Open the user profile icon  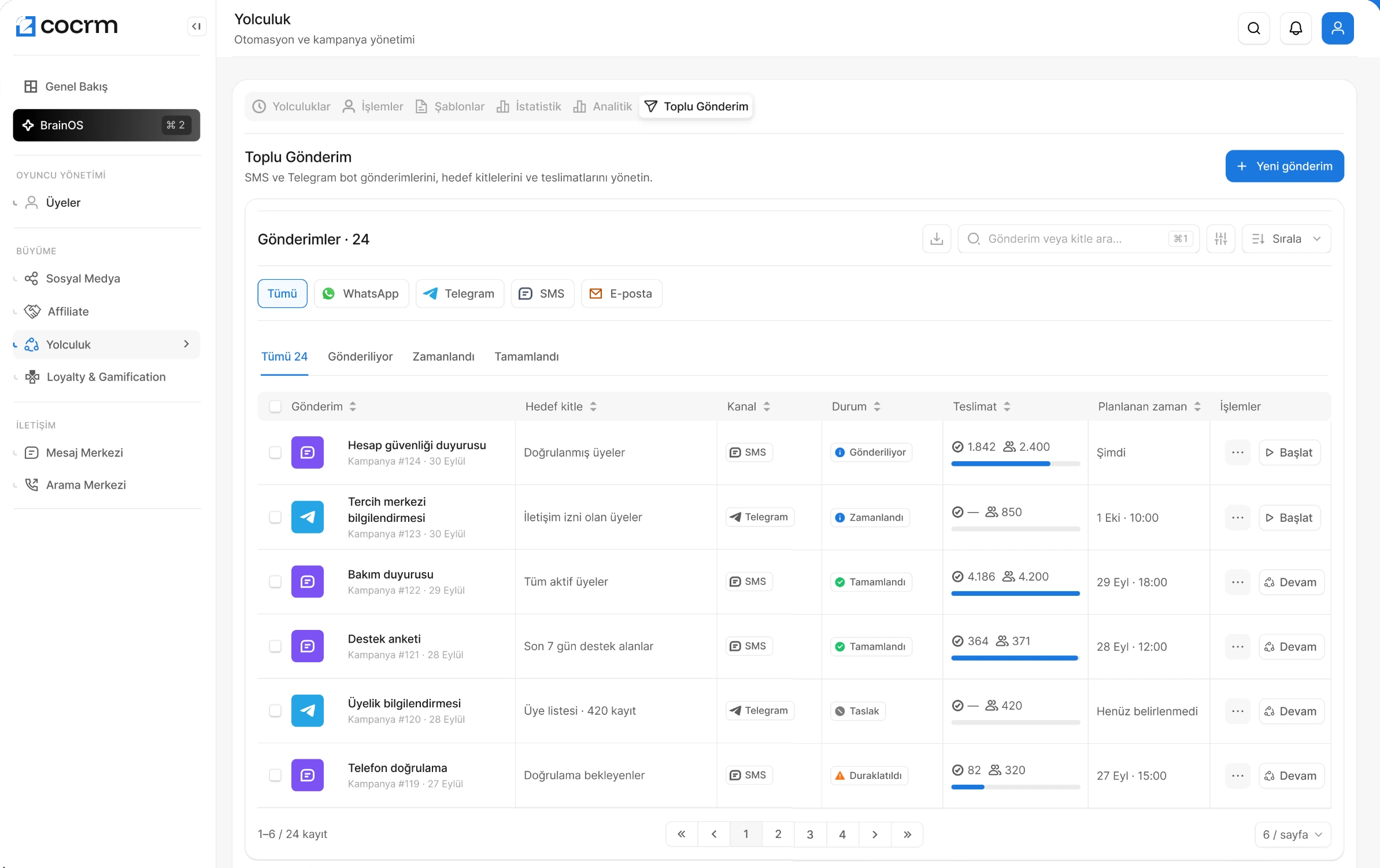click(1337, 28)
